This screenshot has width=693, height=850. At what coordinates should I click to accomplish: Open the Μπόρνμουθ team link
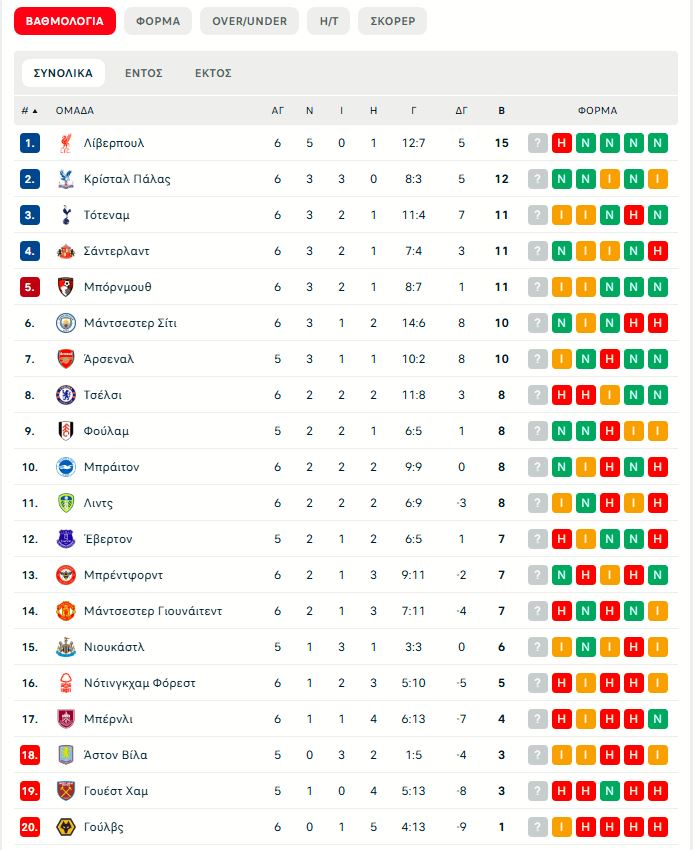tap(118, 287)
